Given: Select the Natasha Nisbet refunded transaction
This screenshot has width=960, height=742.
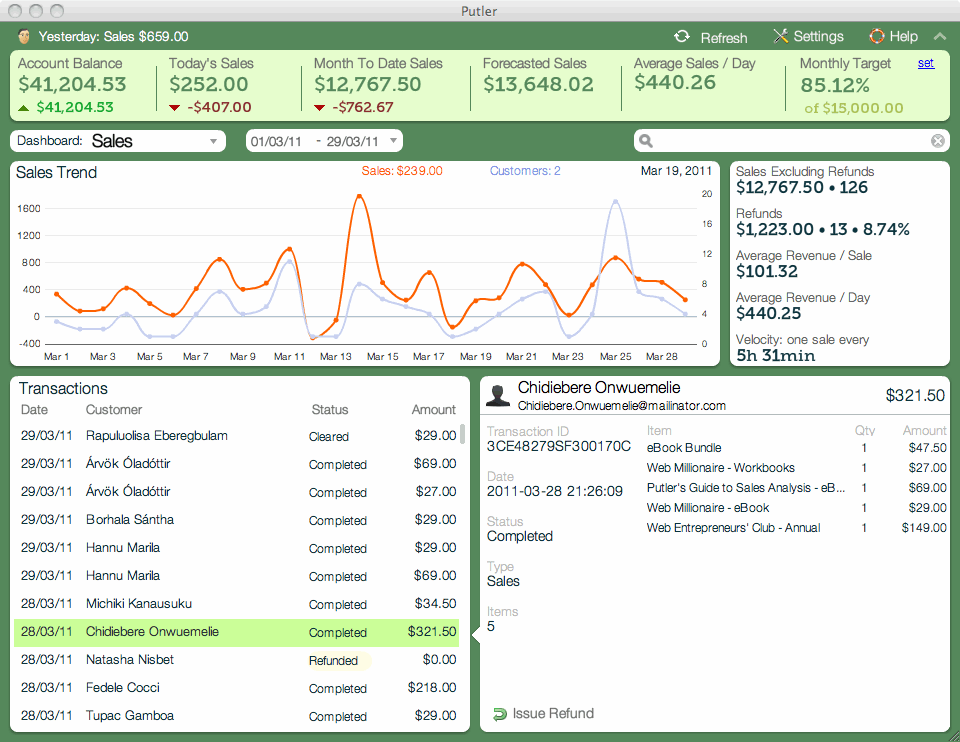Looking at the screenshot, I should pyautogui.click(x=237, y=660).
